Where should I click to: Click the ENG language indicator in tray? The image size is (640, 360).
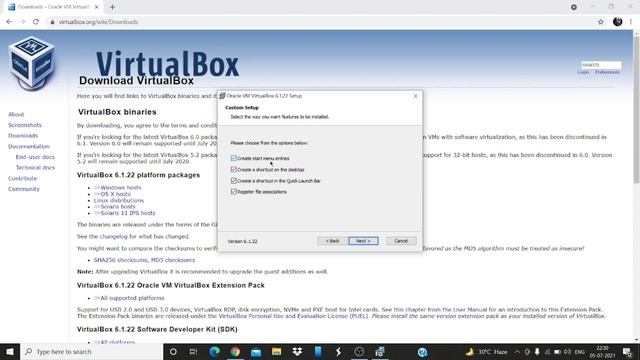tap(580, 351)
